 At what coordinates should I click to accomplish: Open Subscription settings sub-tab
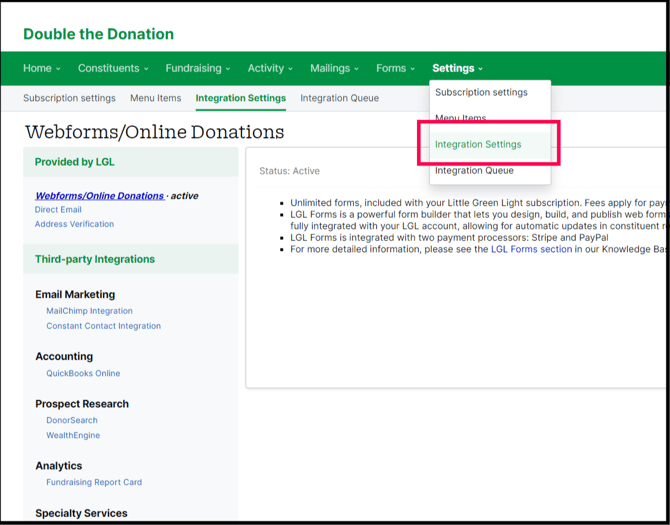[70, 98]
